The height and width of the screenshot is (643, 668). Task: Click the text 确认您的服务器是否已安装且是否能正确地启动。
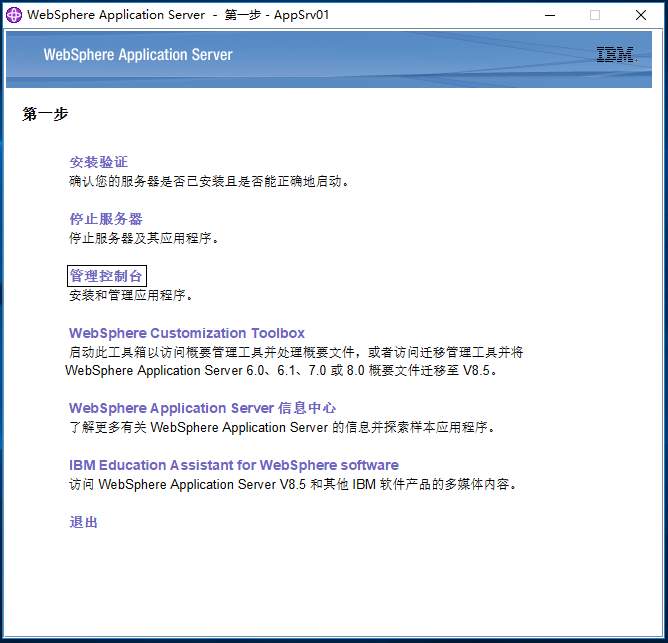209,182
